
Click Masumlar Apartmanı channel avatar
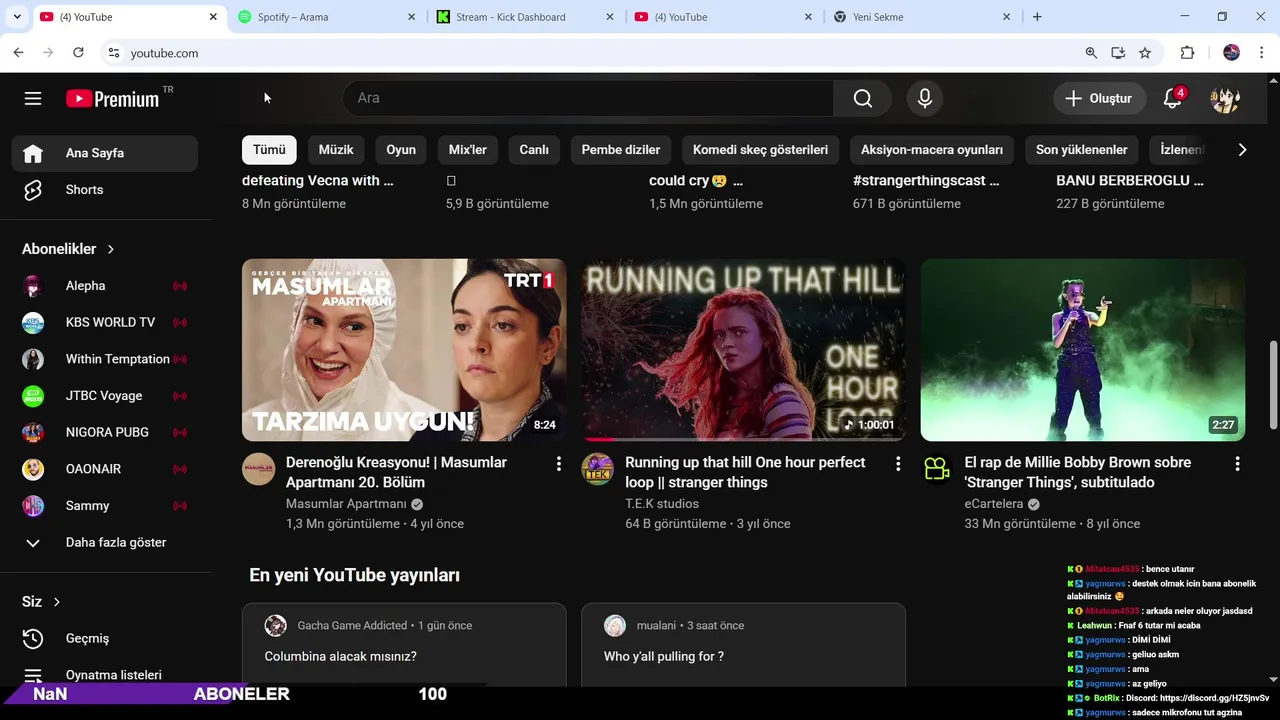pyautogui.click(x=258, y=469)
